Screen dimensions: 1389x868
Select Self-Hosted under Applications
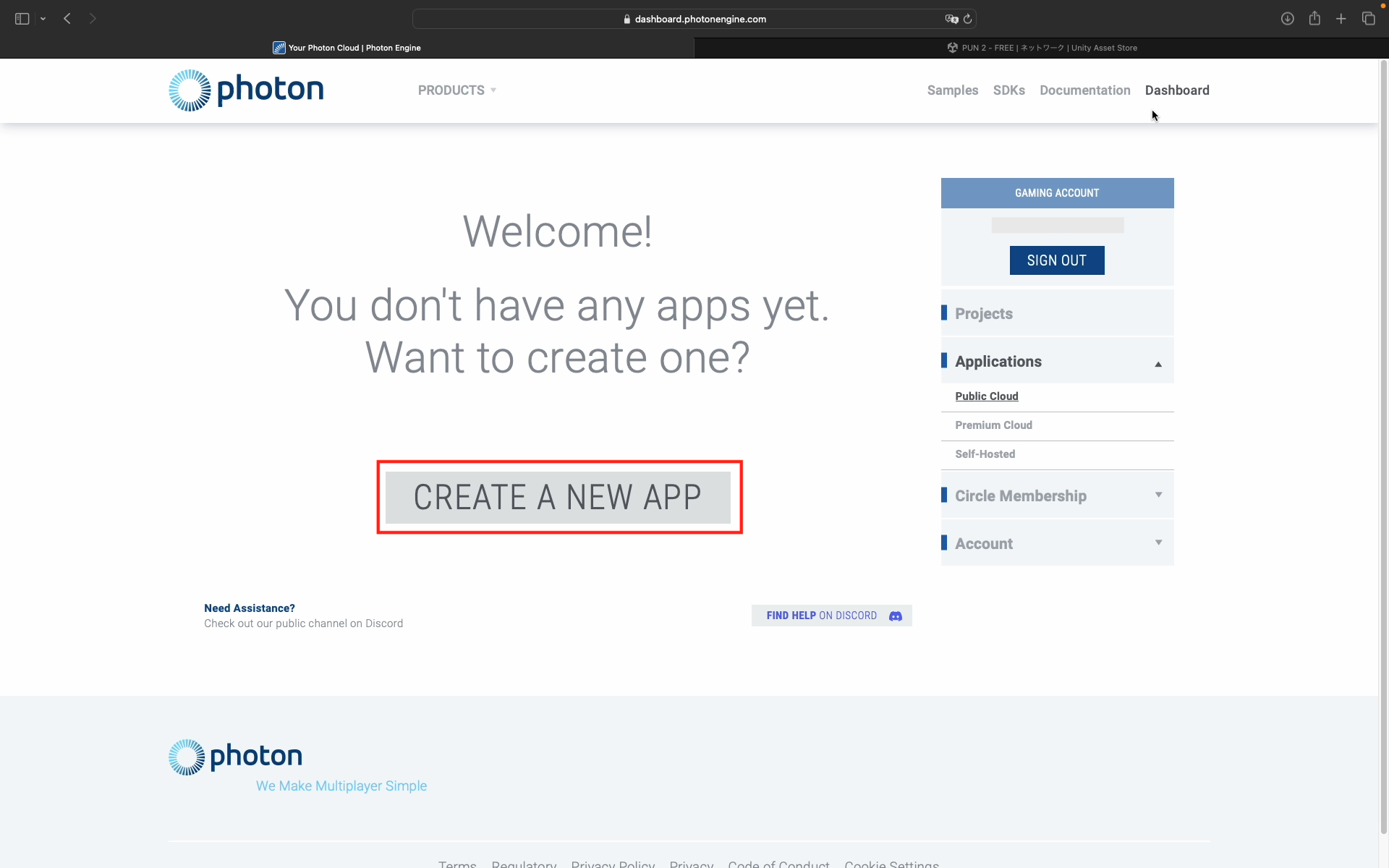985,454
